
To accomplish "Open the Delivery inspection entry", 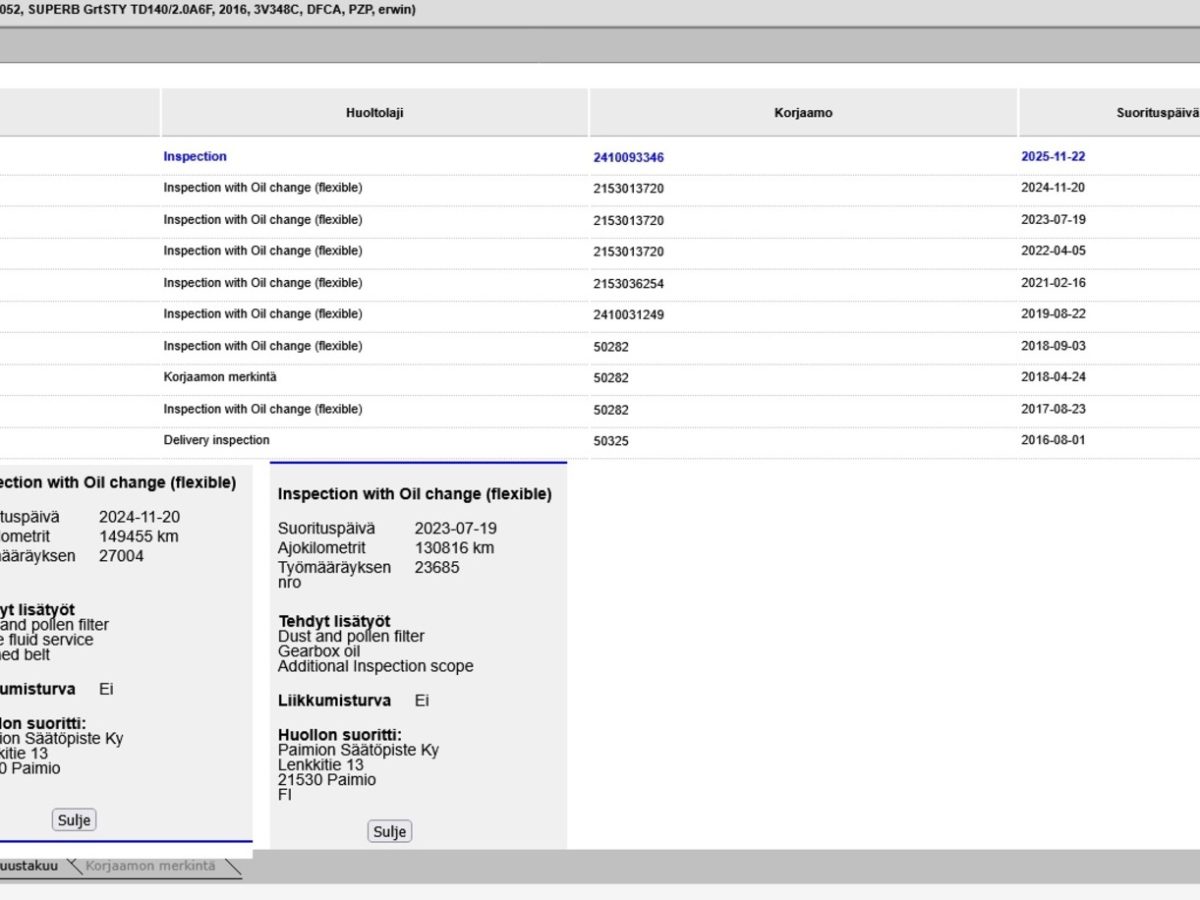I will point(216,440).
